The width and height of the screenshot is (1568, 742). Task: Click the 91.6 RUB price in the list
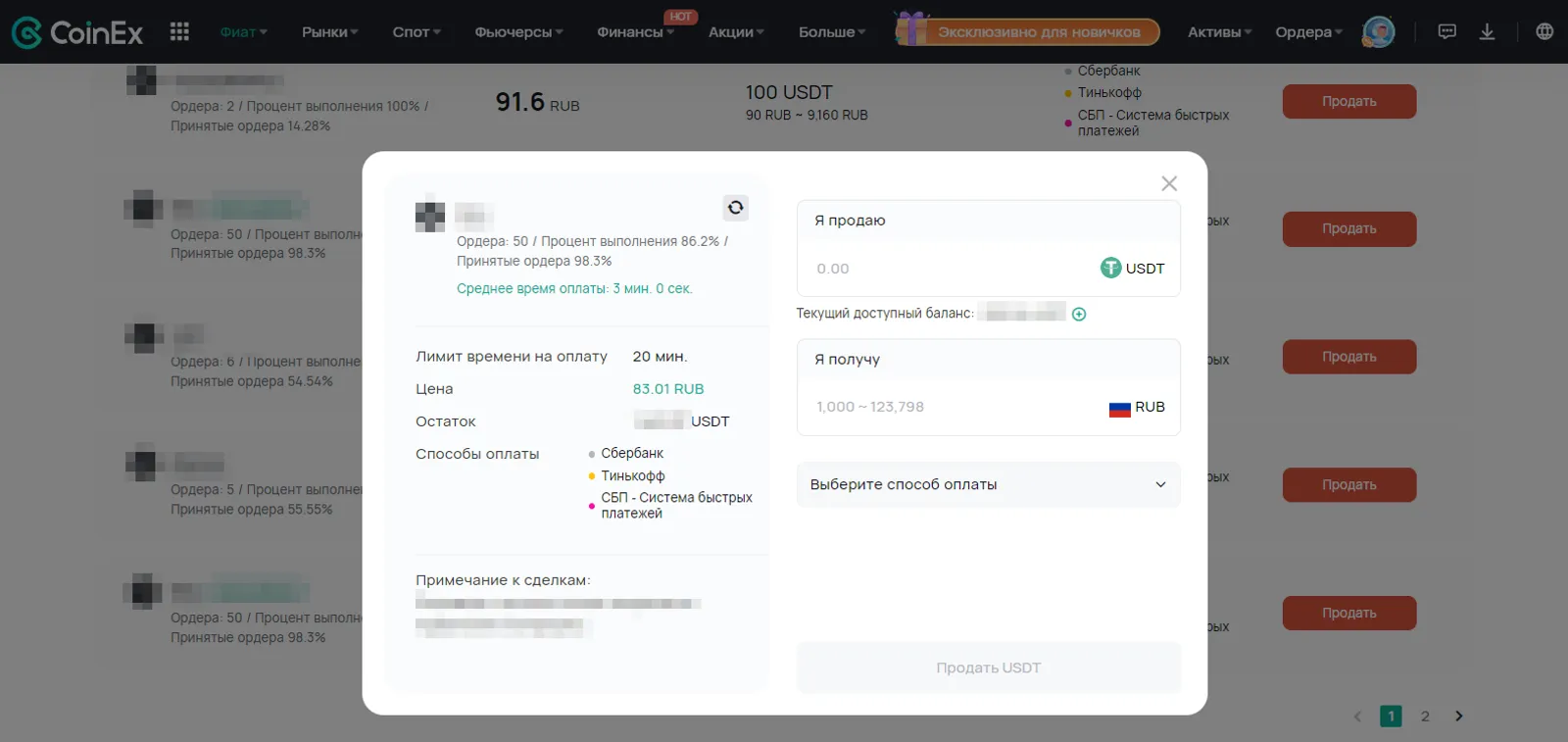[x=537, y=103]
